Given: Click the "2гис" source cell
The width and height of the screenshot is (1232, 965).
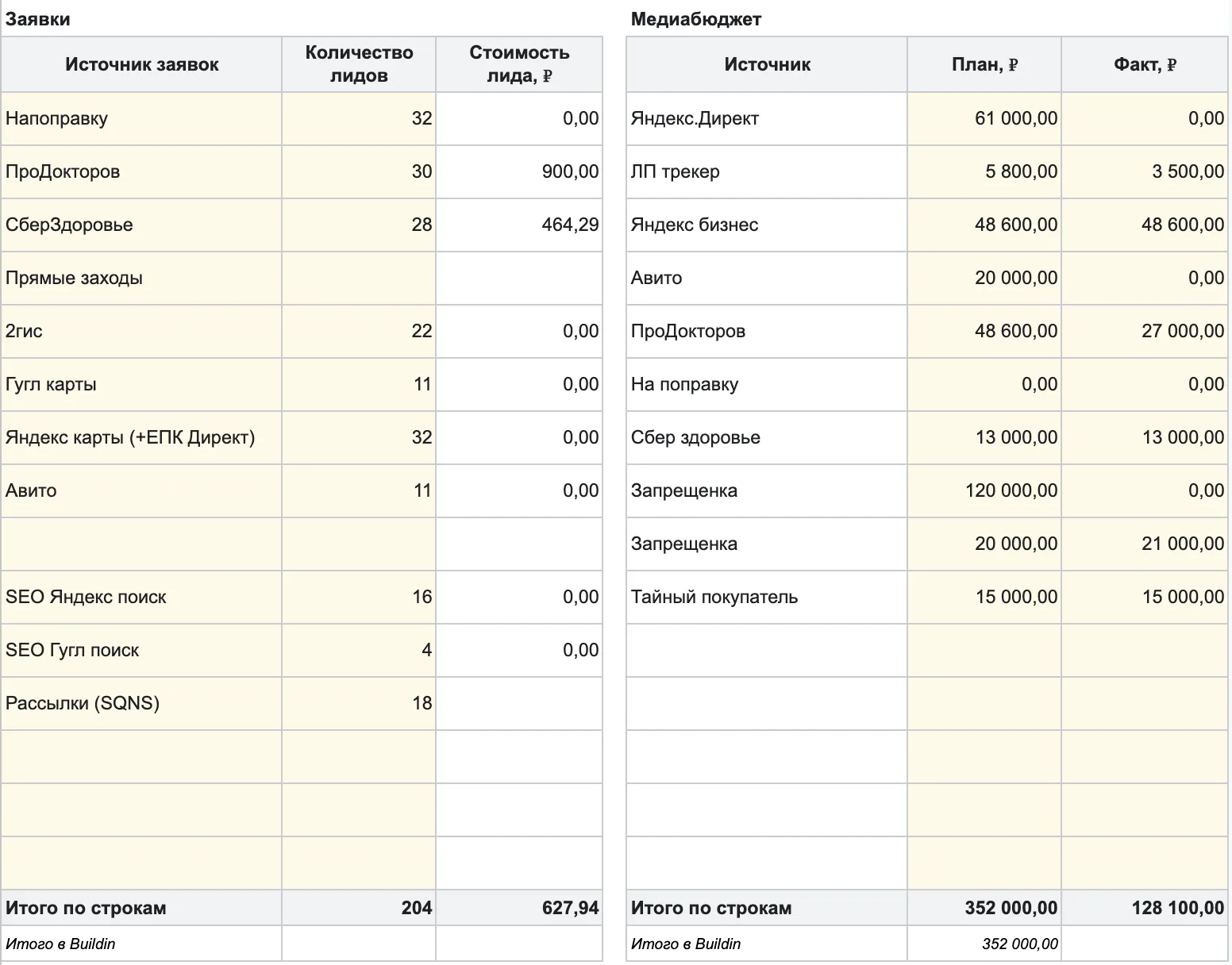Looking at the screenshot, I should click(x=141, y=332).
